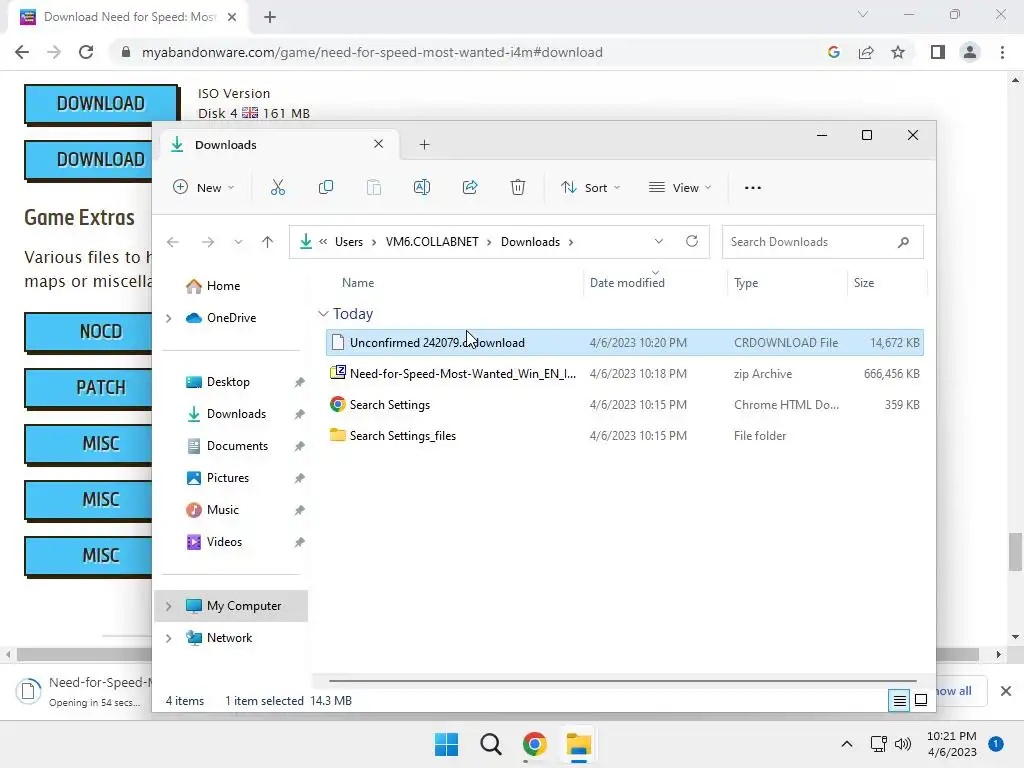Viewport: 1024px width, 768px height.
Task: Open the volume speaker icon in tray
Action: tap(903, 744)
